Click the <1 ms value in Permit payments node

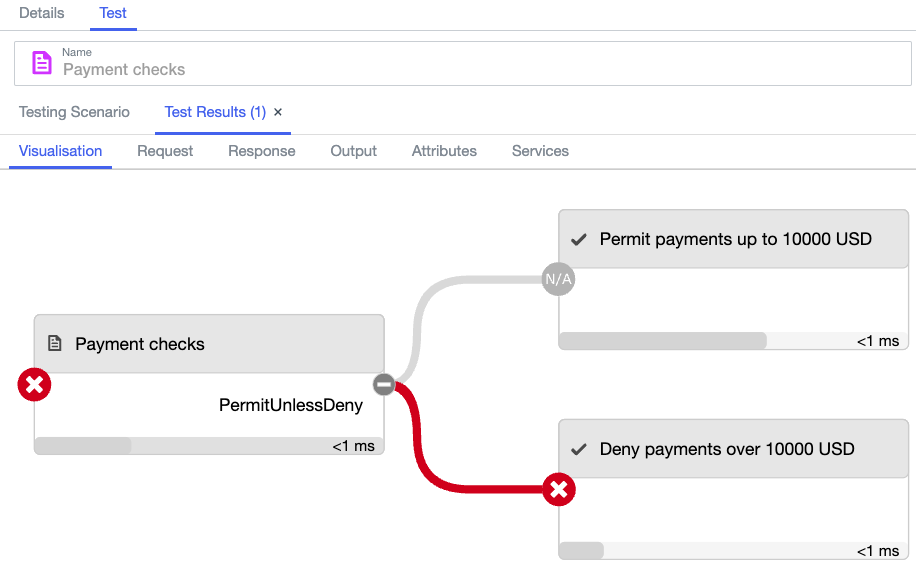point(878,341)
